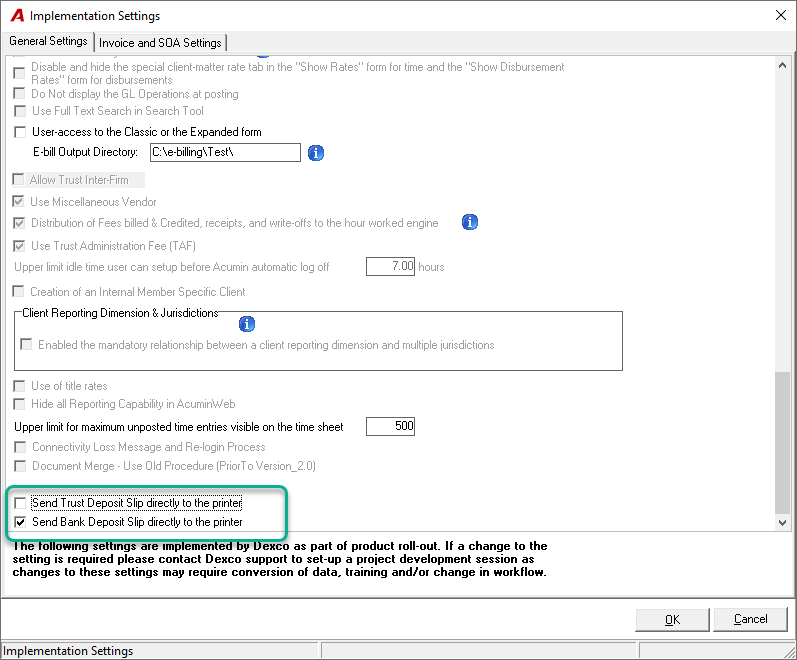
Task: Toggle Connectivity Loss Message and Re-login Process
Action: (x=20, y=447)
